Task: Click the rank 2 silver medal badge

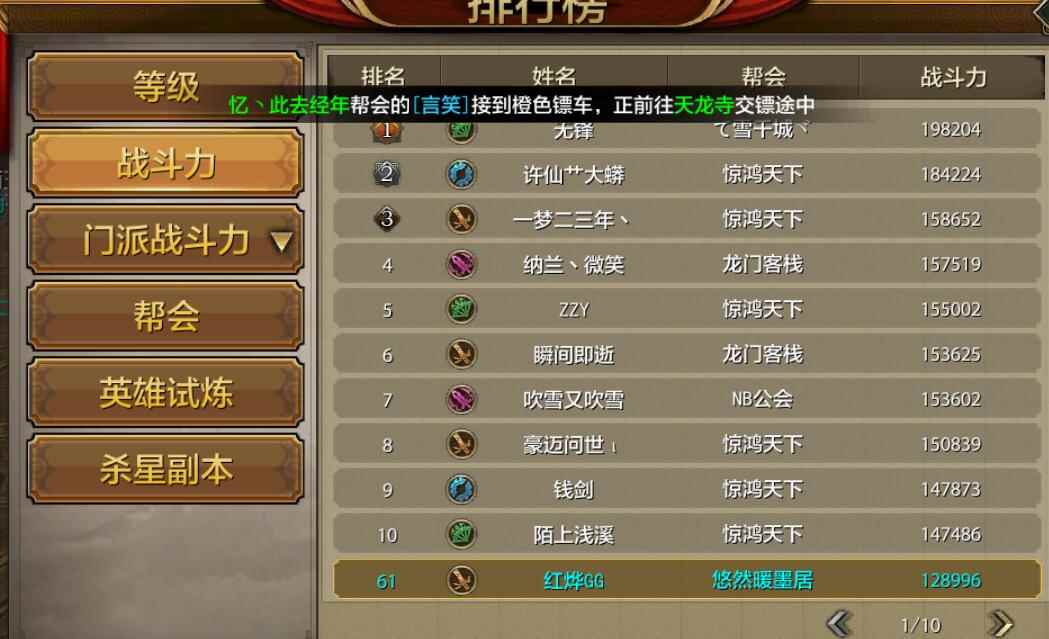Action: tap(387, 174)
